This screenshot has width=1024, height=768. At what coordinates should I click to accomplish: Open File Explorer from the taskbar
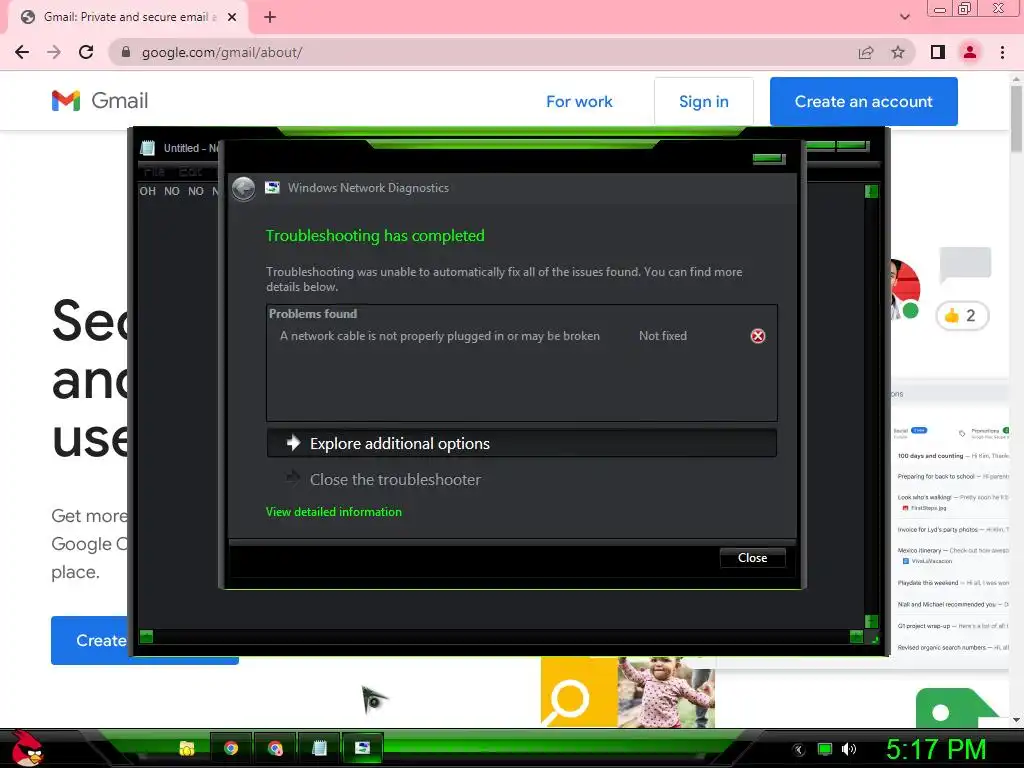[x=187, y=748]
